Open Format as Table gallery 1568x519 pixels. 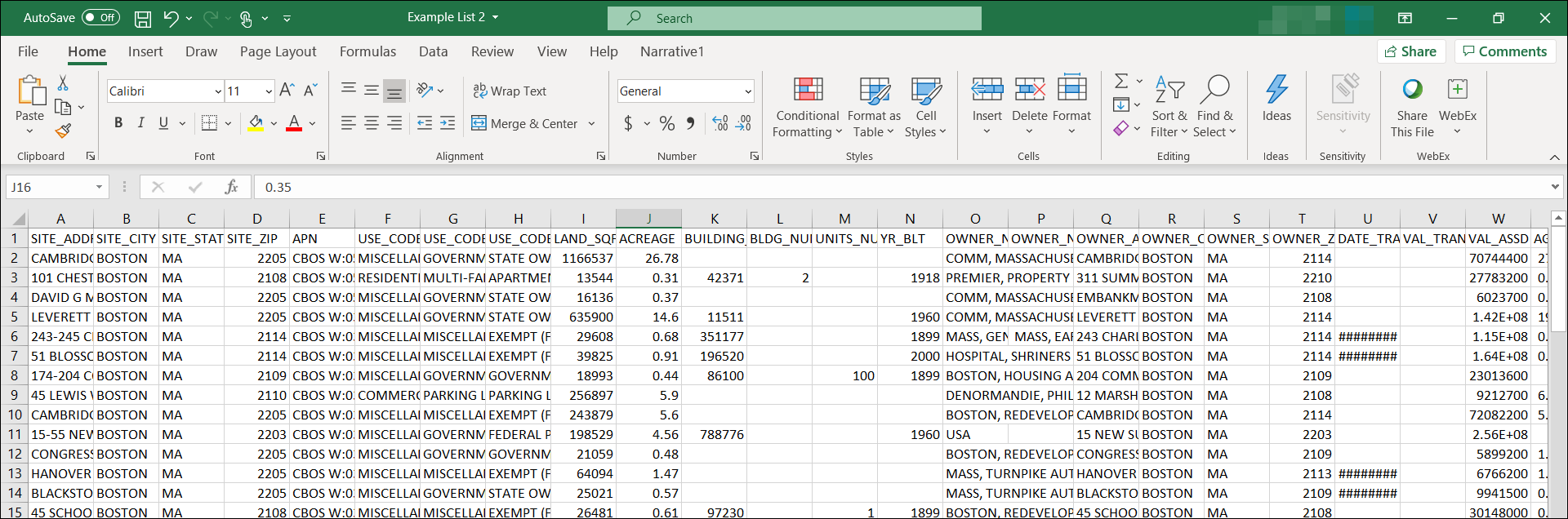(874, 107)
